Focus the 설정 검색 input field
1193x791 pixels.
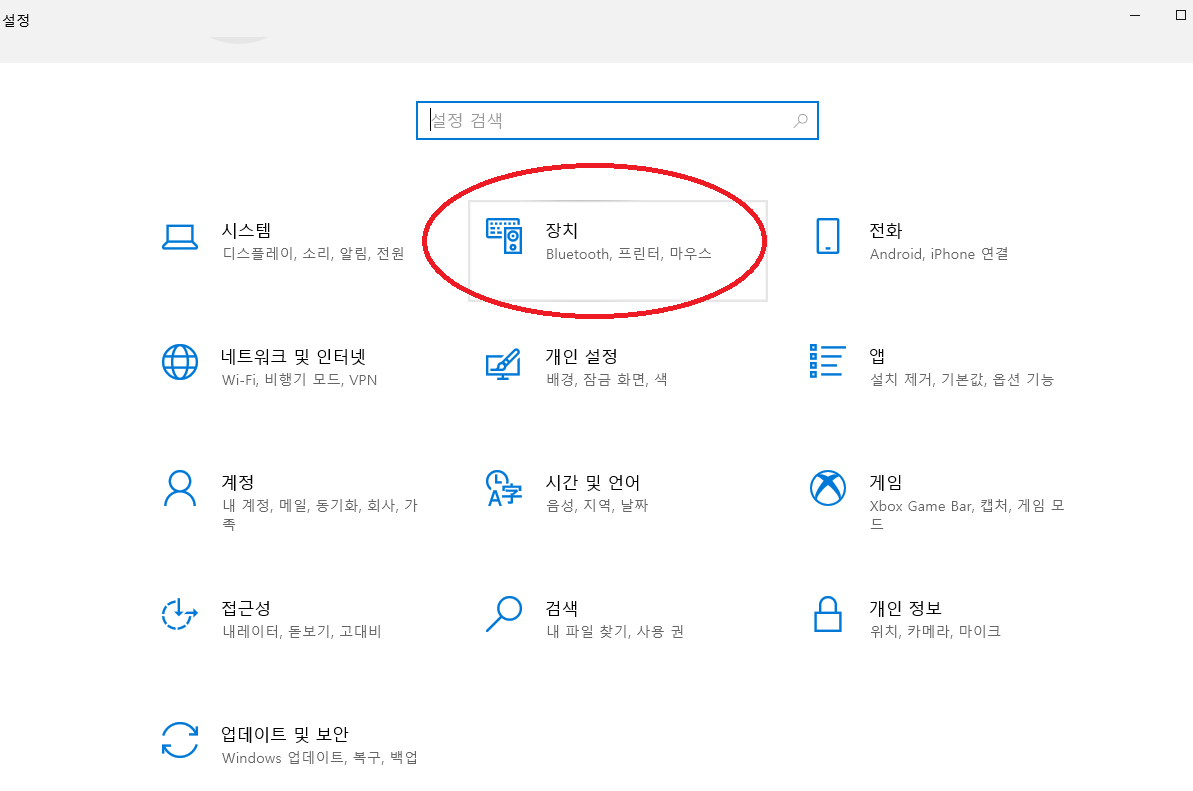pyautogui.click(x=617, y=120)
